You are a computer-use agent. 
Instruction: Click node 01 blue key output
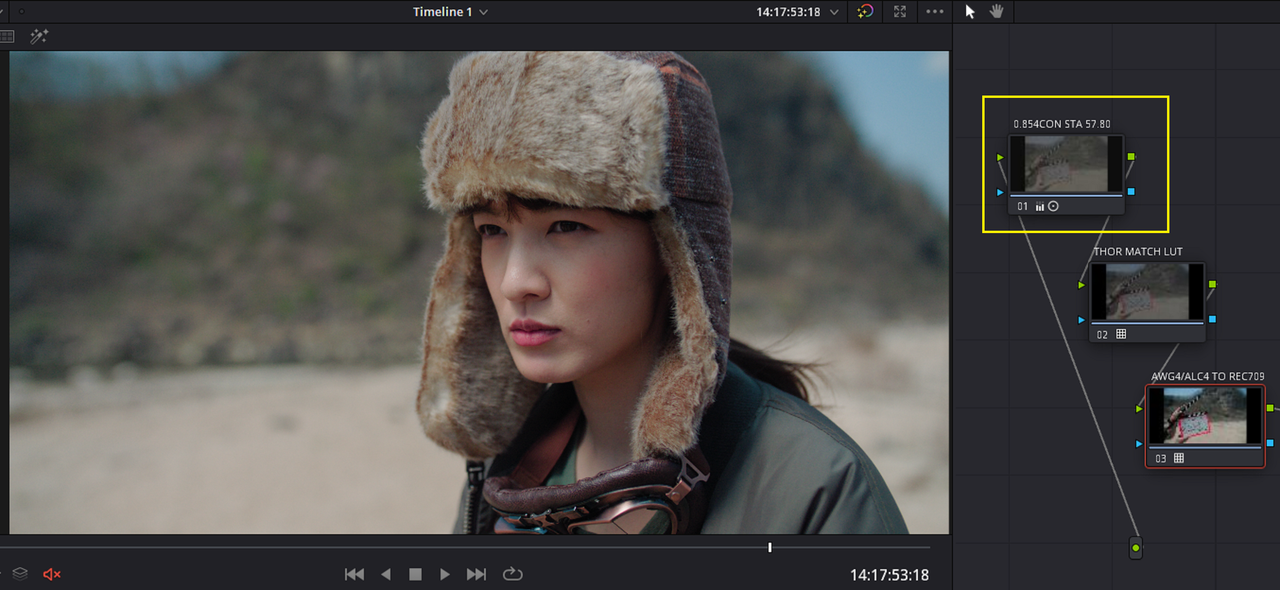1131,191
